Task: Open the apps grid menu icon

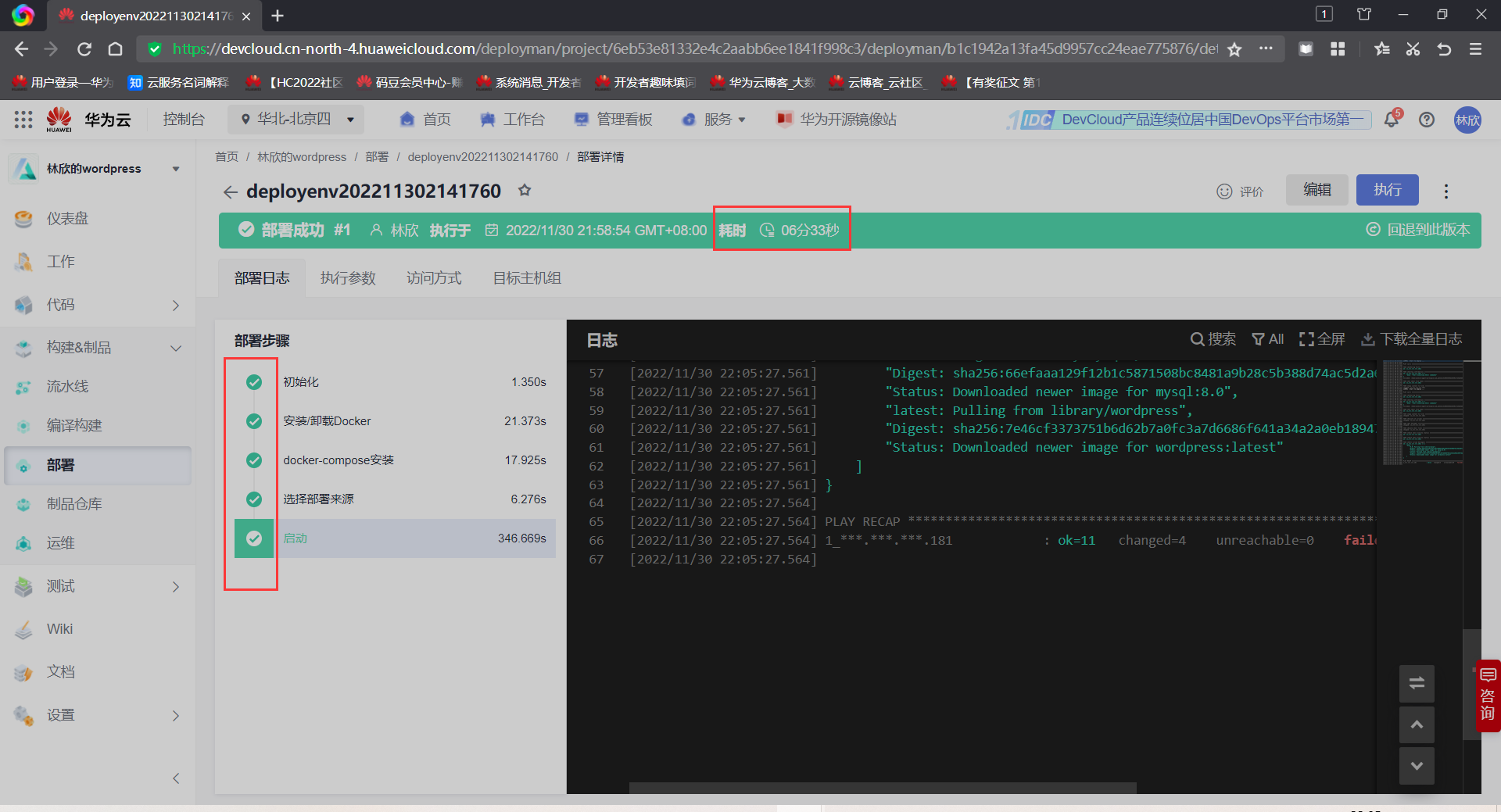Action: pos(23,120)
